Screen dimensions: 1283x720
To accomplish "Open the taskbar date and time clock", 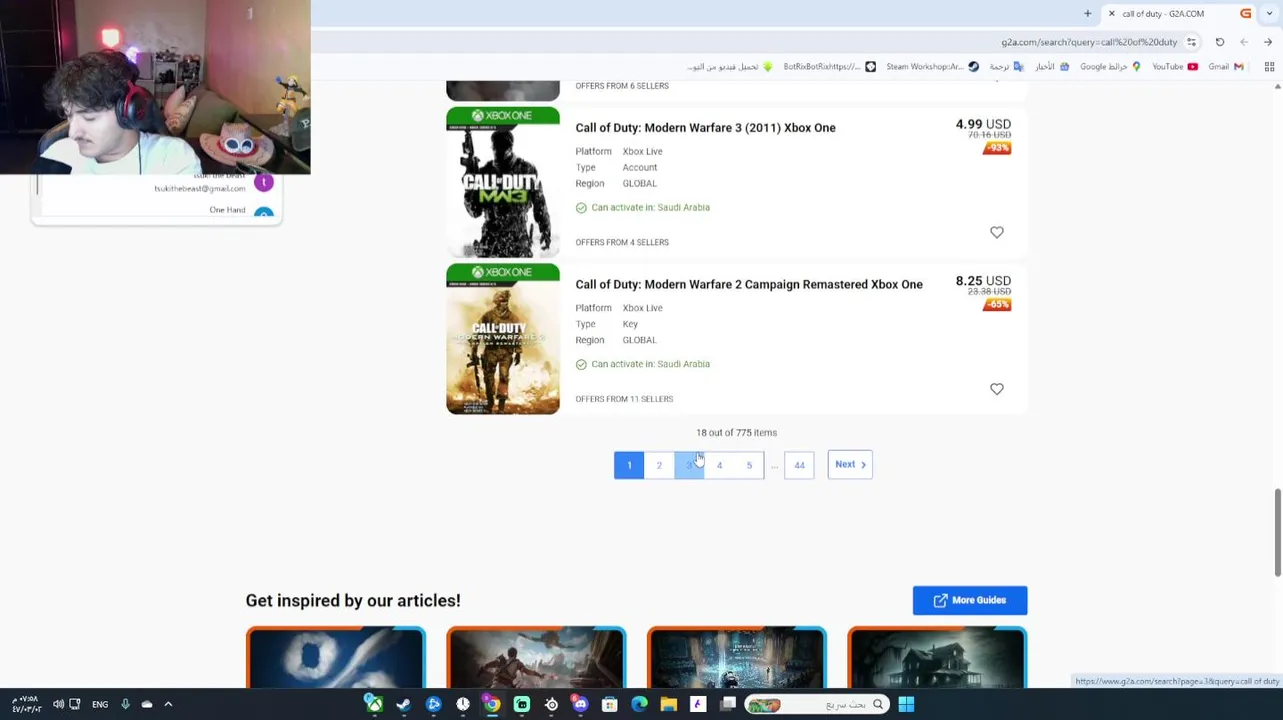I will [29, 704].
